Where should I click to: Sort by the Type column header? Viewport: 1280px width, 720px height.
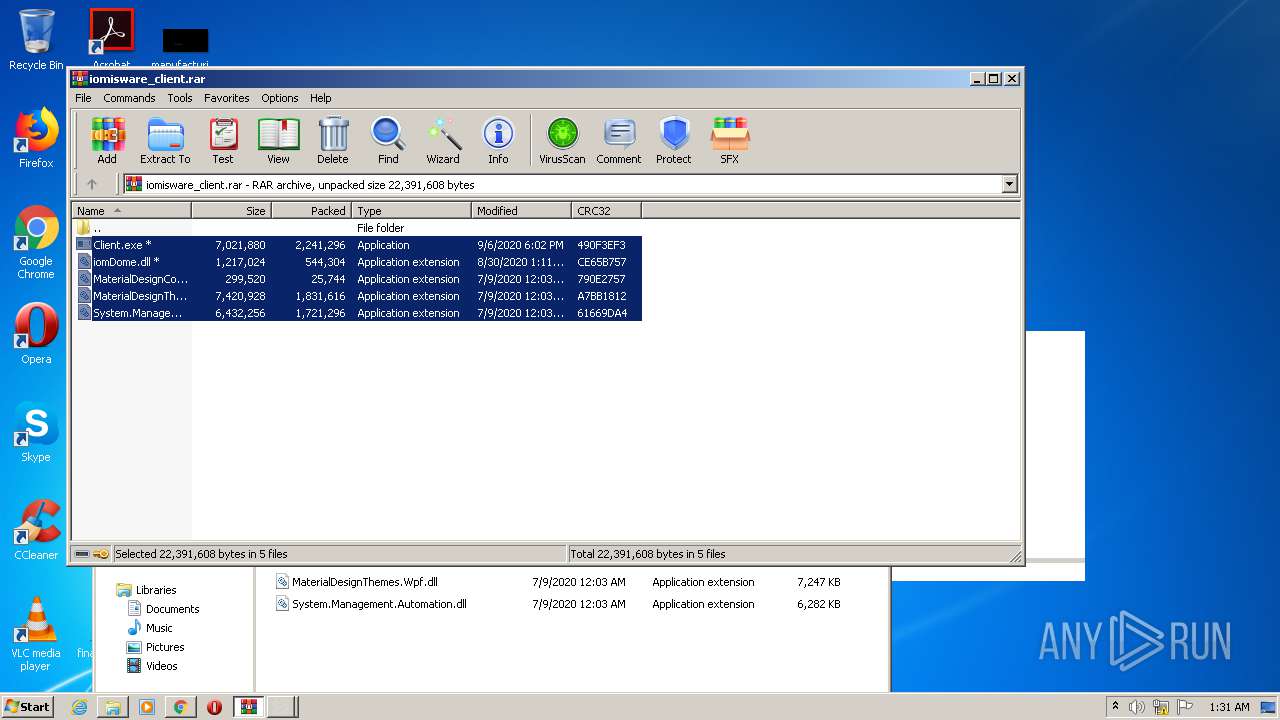pyautogui.click(x=411, y=211)
